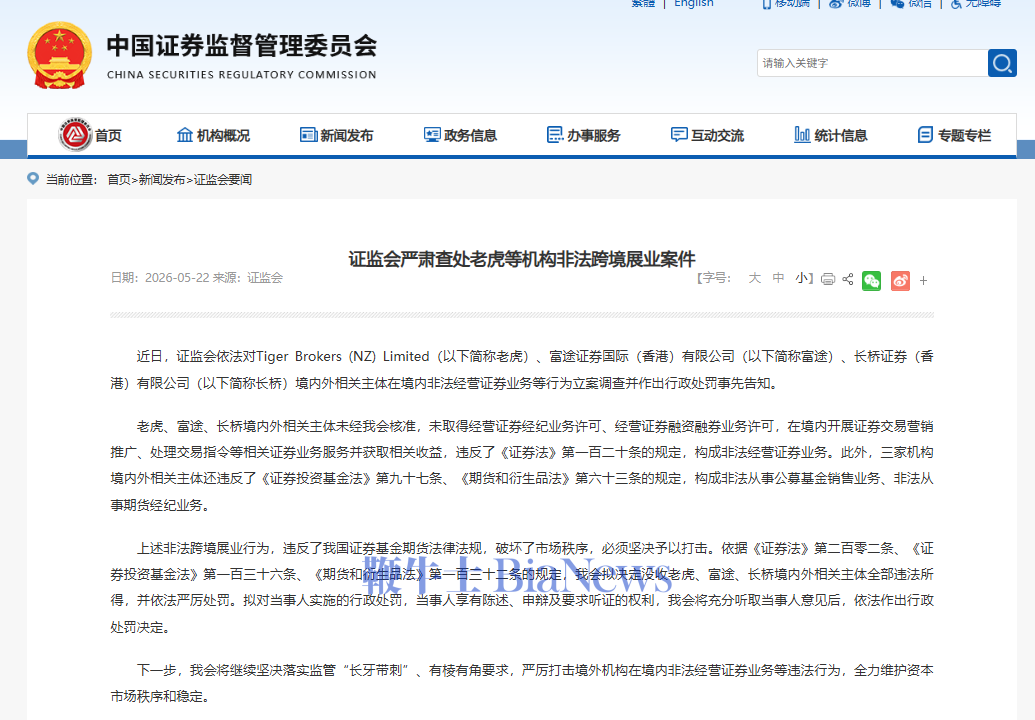This screenshot has height=720, width=1035.
Task: Set font size to 中
Action: pos(778,278)
